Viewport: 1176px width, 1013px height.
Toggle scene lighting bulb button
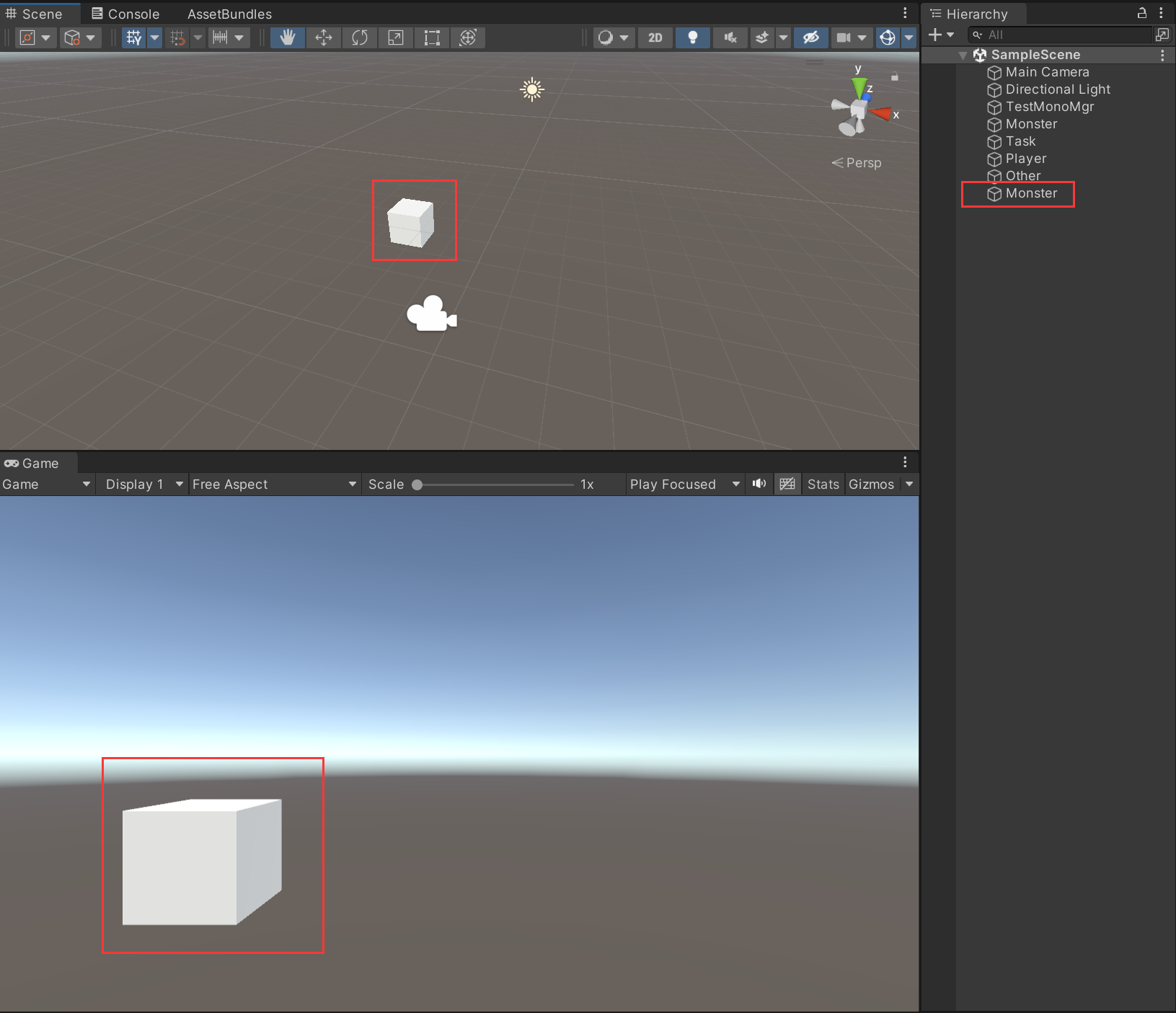tap(693, 37)
